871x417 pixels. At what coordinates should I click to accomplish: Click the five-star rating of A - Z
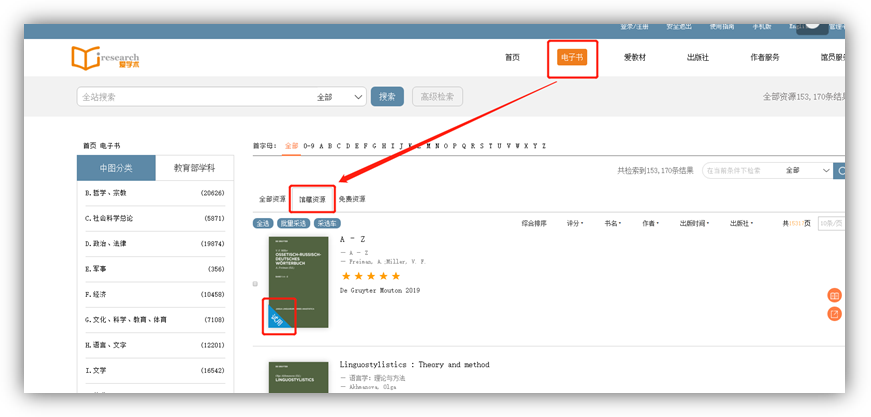pos(371,276)
